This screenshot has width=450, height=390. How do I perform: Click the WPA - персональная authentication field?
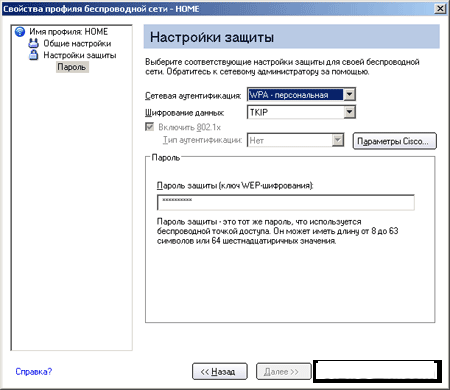tap(295, 95)
